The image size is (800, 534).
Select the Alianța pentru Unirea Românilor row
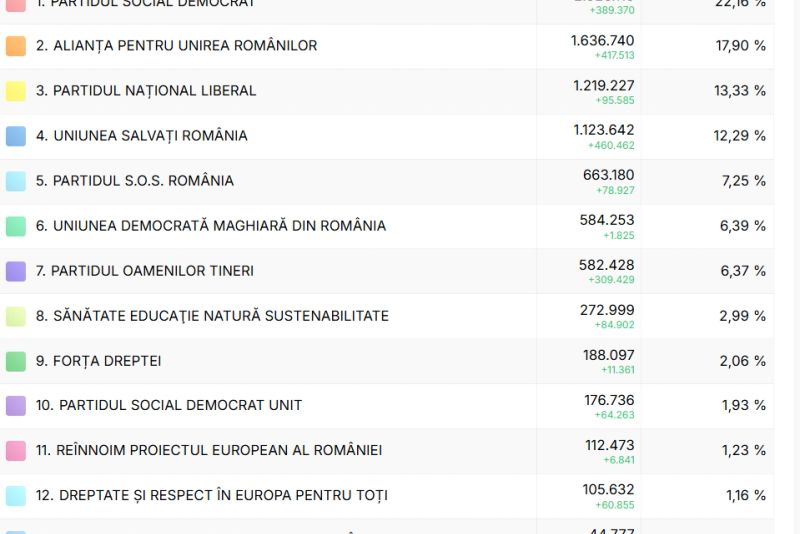point(176,46)
